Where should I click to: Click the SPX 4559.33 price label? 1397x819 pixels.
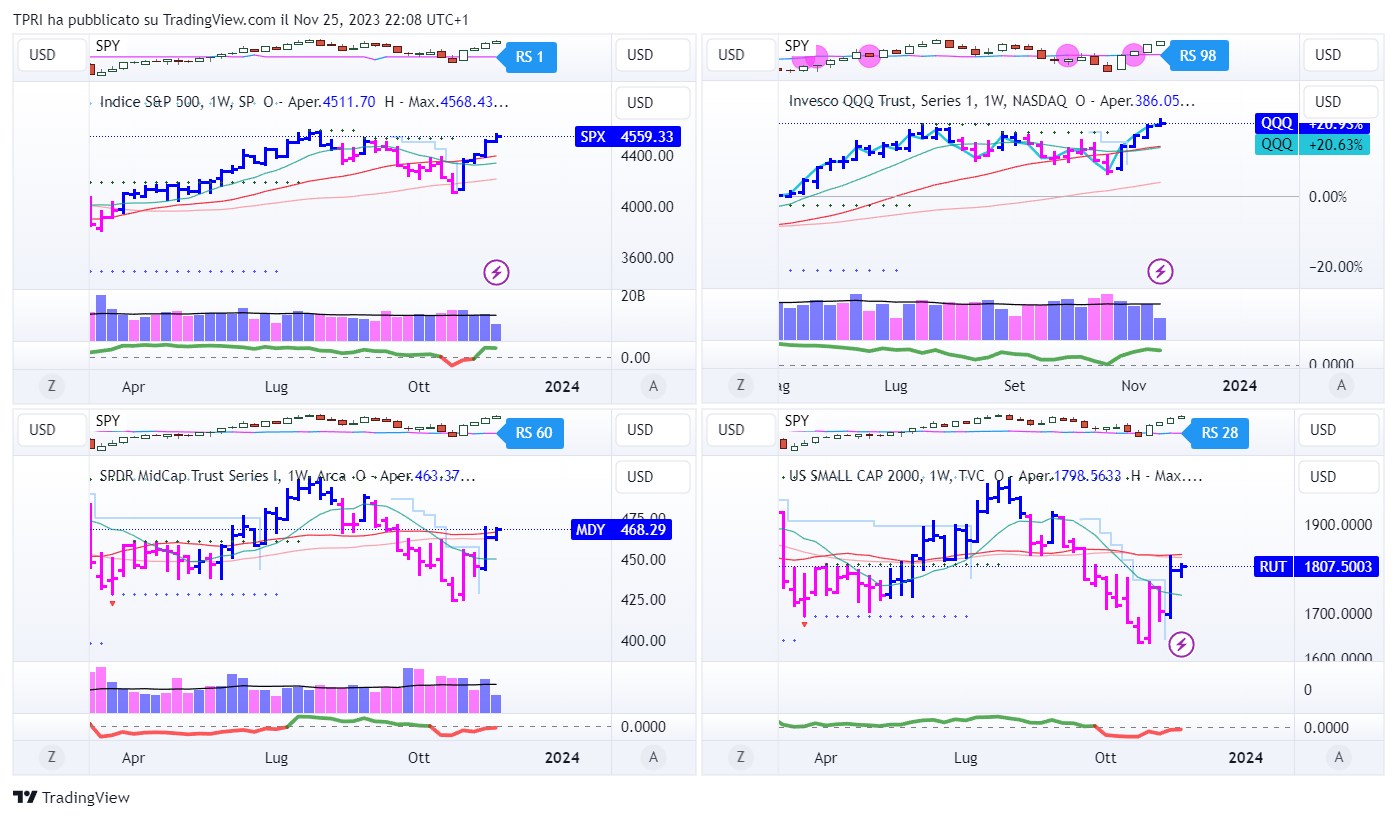coord(627,137)
